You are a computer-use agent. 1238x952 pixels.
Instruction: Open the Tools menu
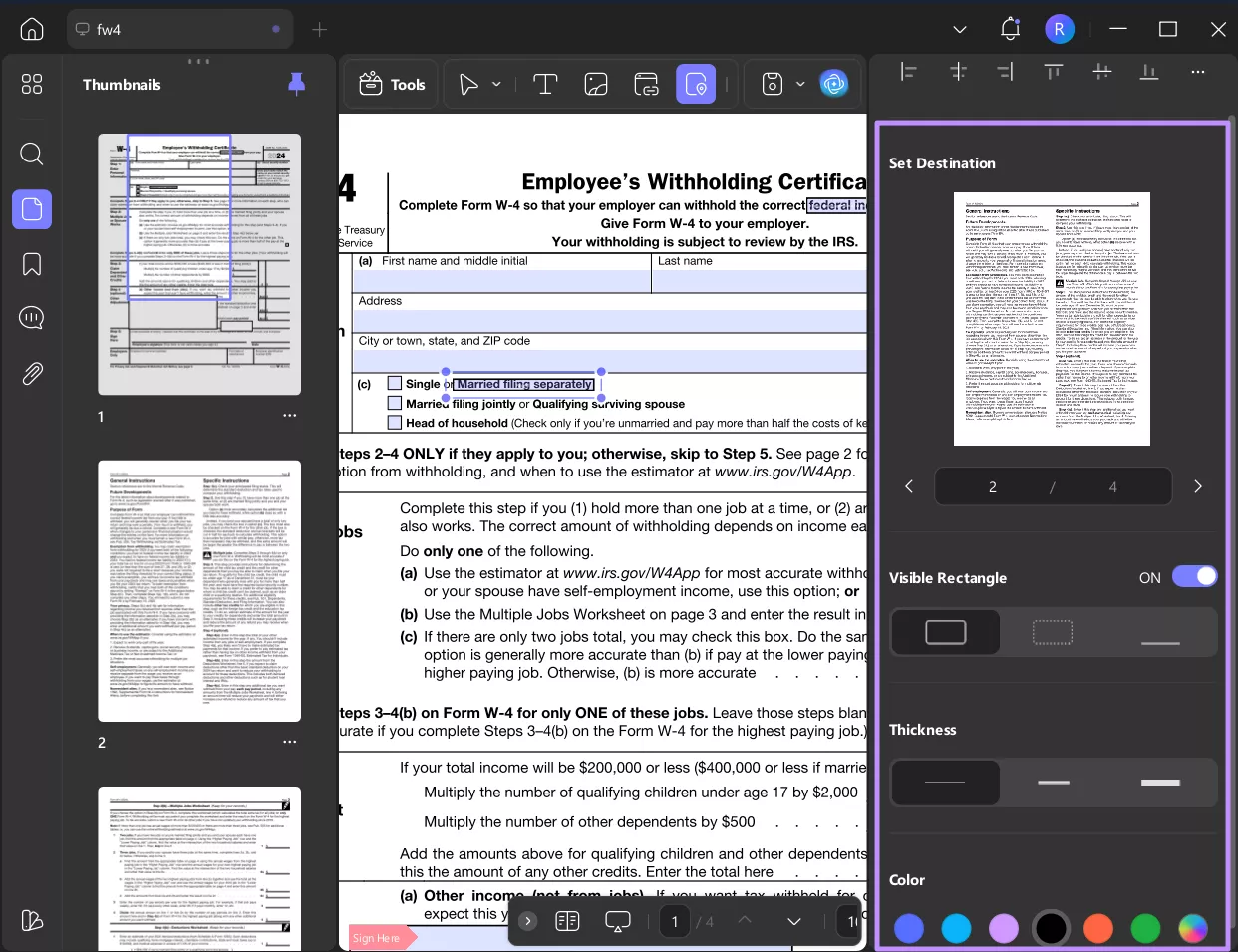(392, 85)
